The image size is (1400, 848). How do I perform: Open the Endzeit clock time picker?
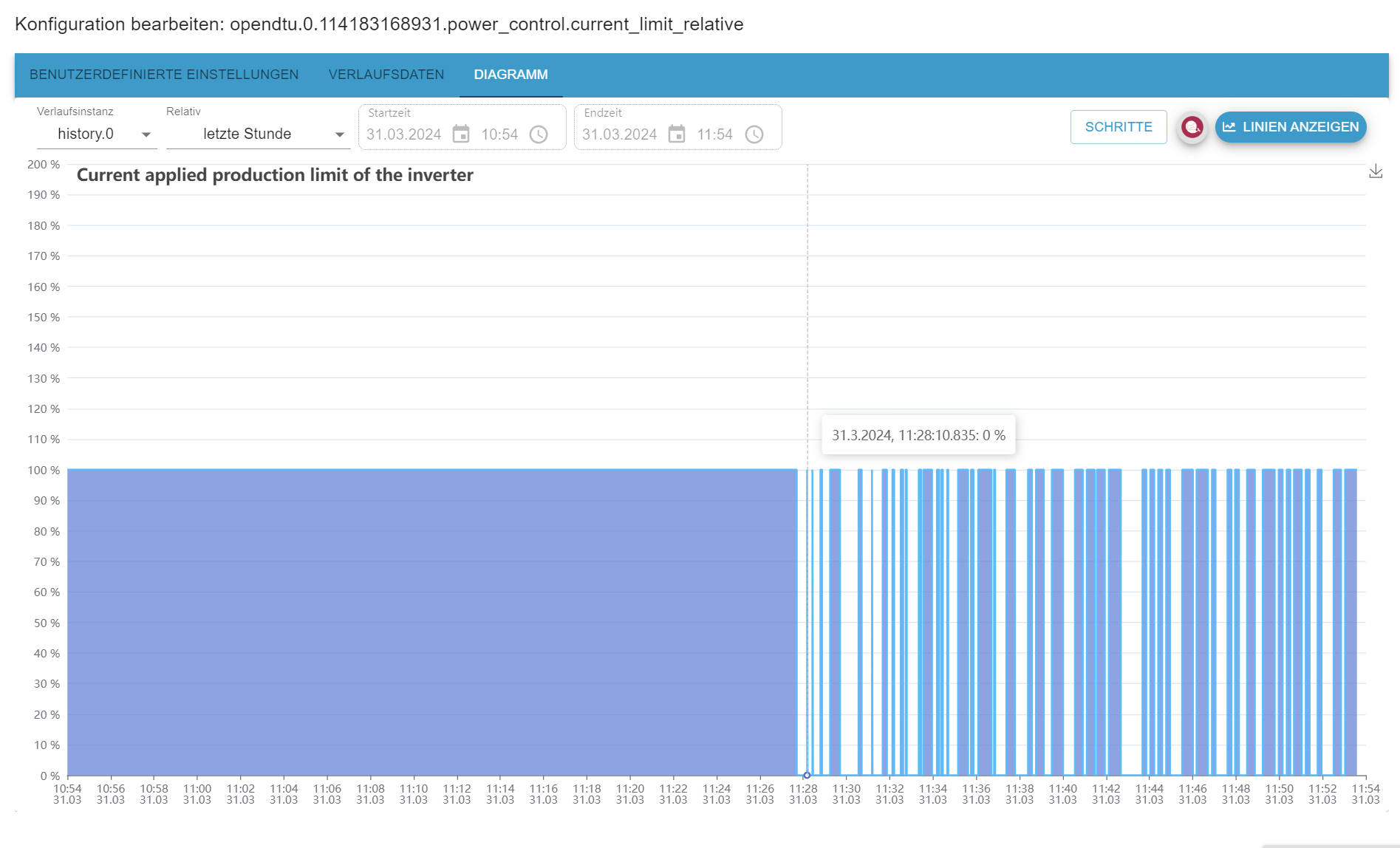pos(754,134)
